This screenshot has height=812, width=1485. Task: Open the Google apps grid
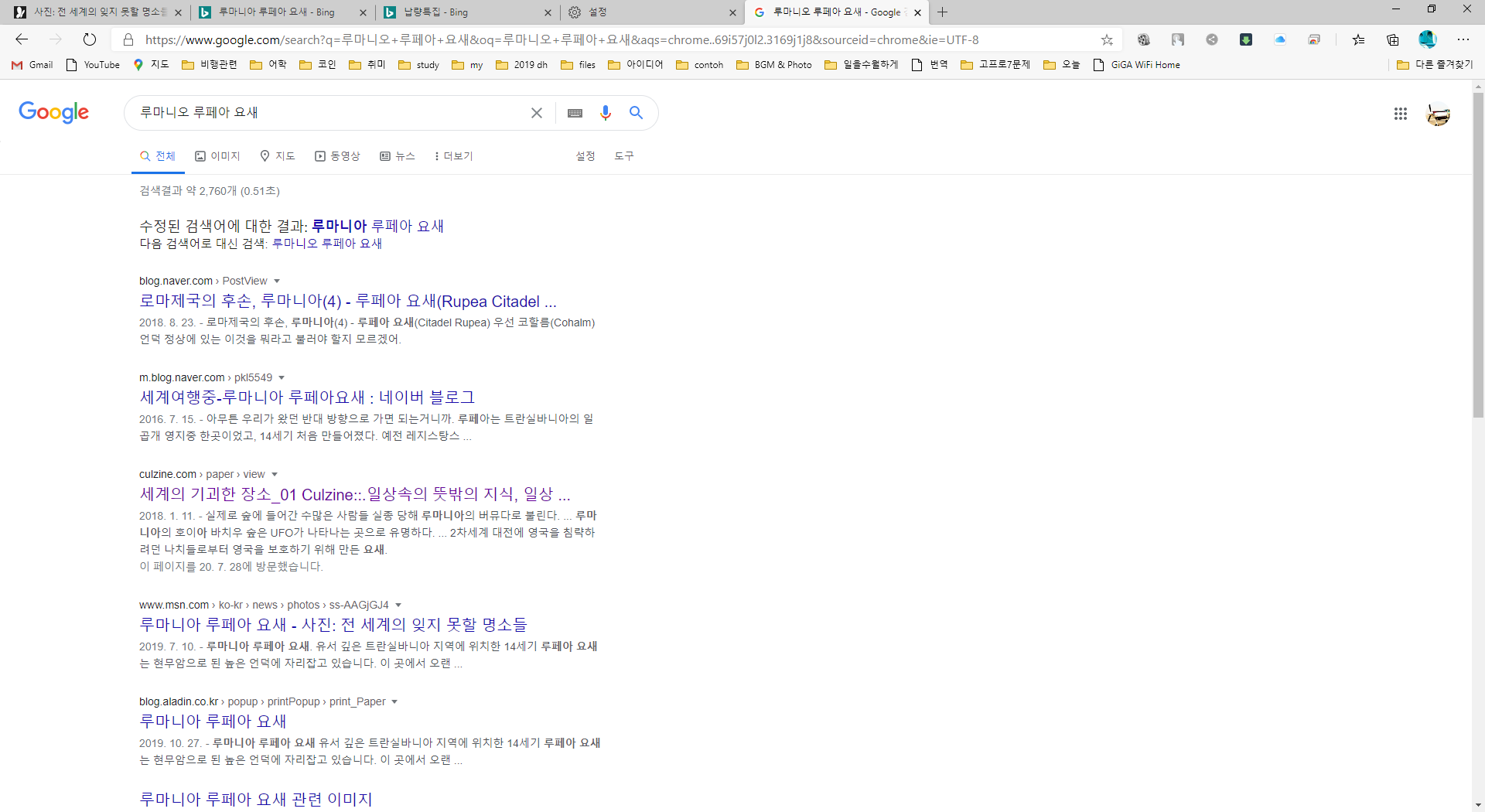pyautogui.click(x=1401, y=114)
